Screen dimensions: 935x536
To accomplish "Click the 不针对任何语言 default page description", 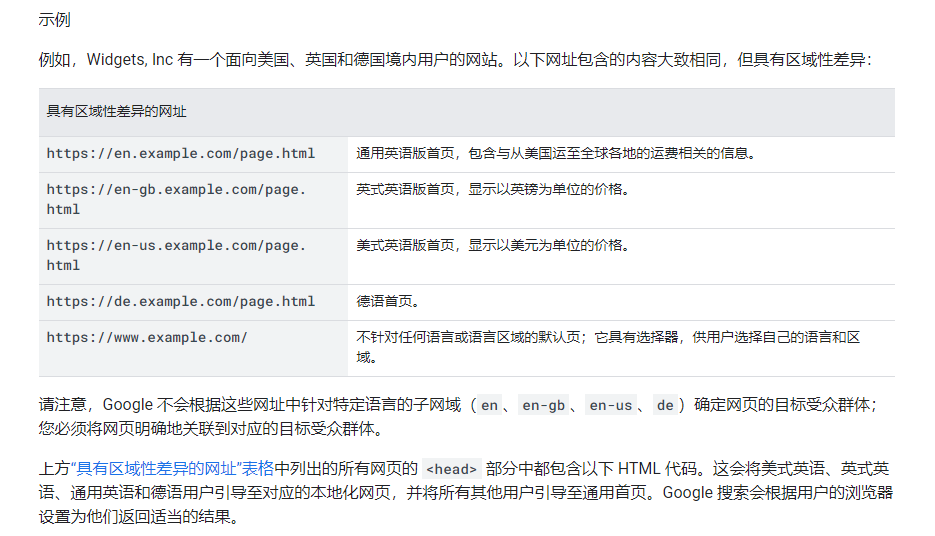I will (x=621, y=348).
